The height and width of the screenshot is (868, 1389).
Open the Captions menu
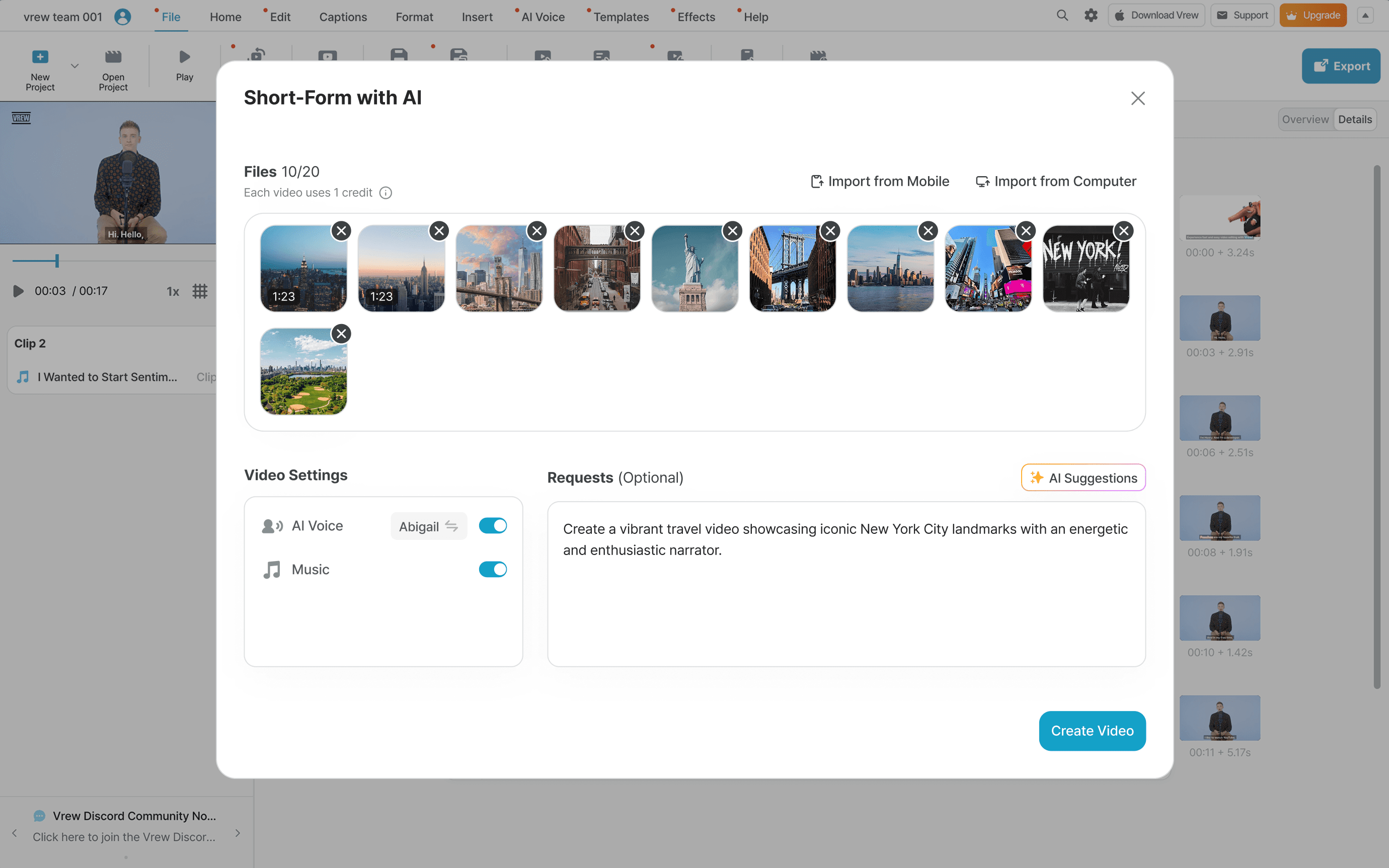point(343,17)
